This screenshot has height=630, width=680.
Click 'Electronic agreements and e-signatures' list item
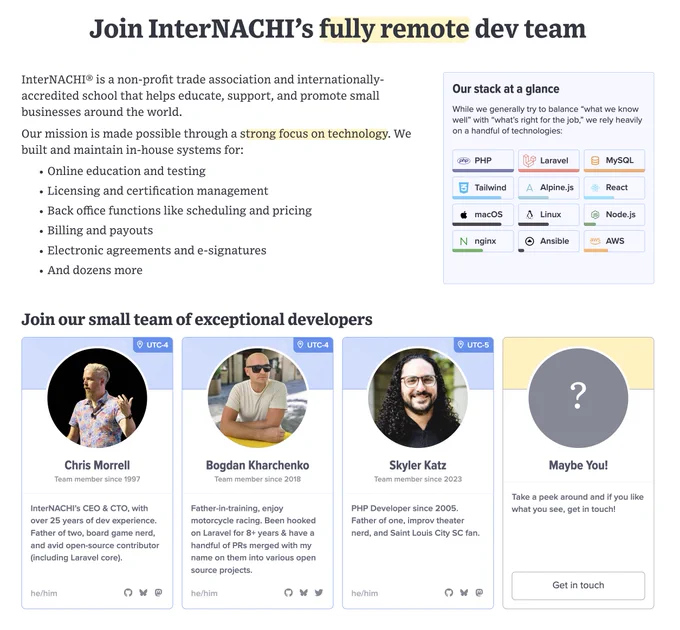(x=157, y=250)
